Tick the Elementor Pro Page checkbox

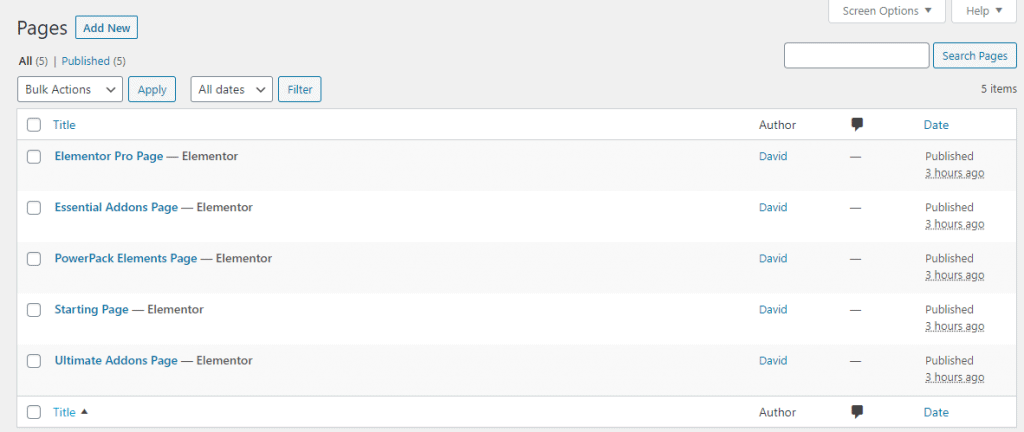coord(34,157)
